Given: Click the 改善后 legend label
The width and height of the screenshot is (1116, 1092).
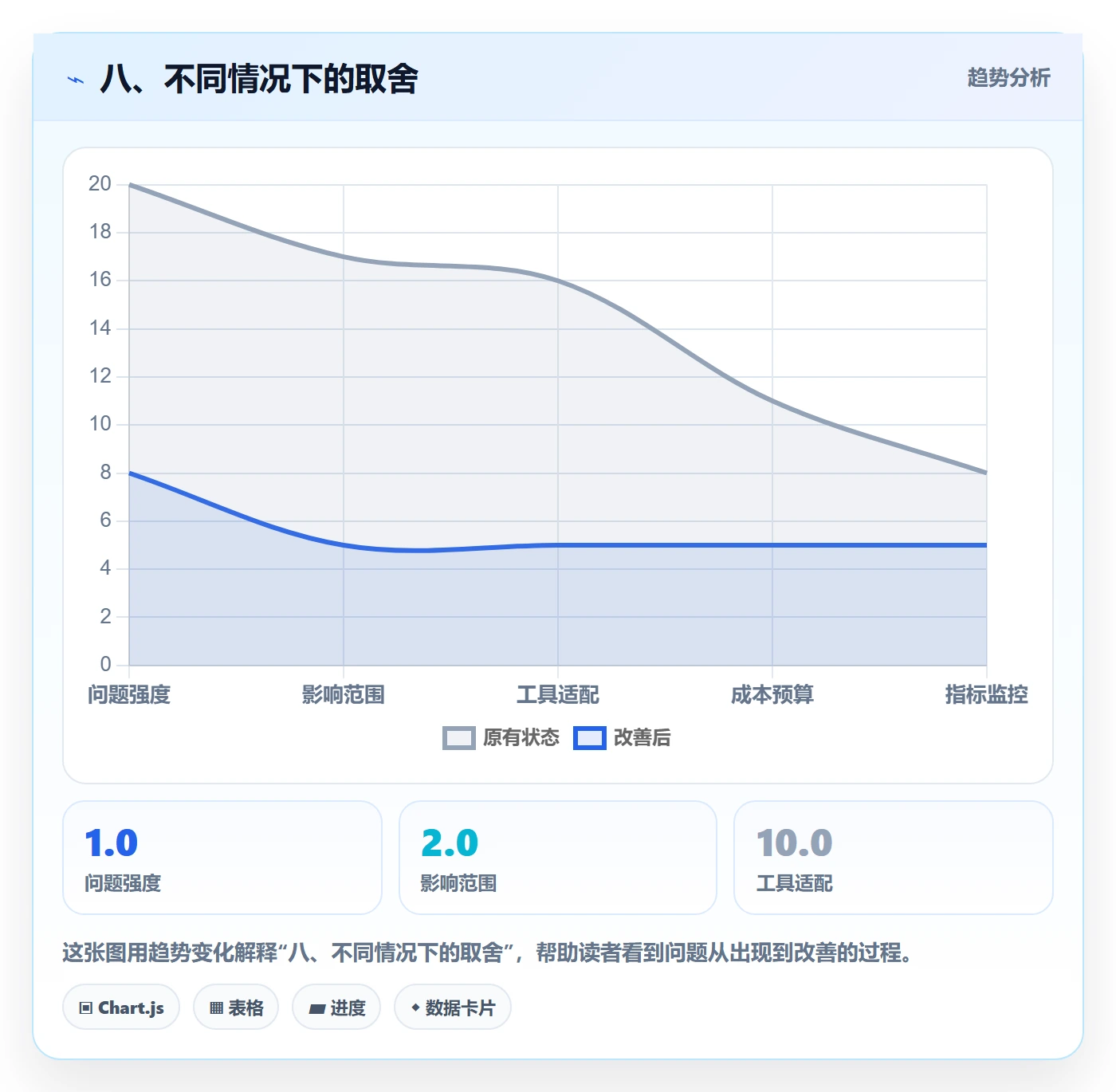Looking at the screenshot, I should click(642, 738).
